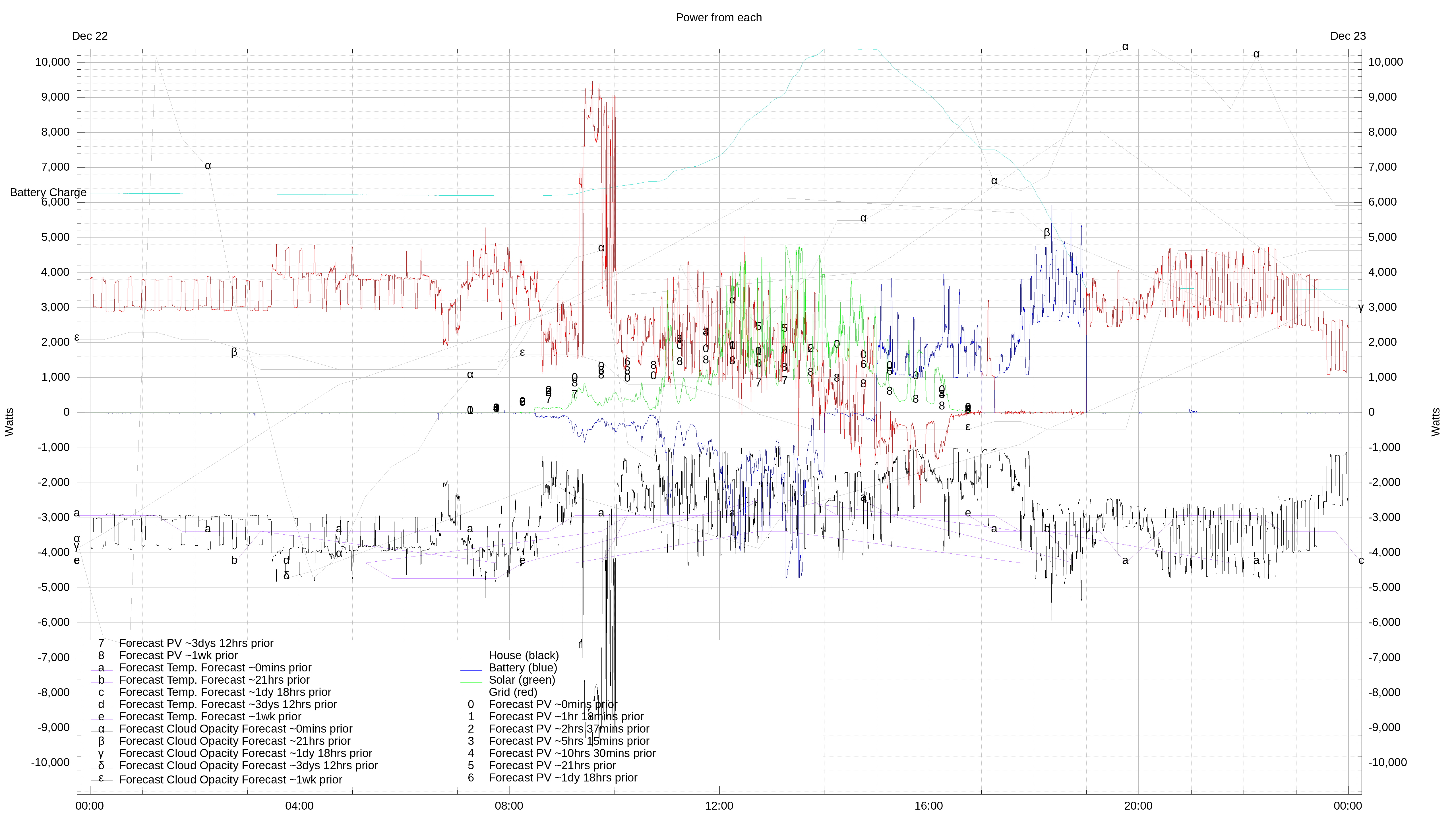Click legend 'Forecast Cloud Opacity Forecast ~3dys 12hrs prior'
1456x819 pixels.
248,766
